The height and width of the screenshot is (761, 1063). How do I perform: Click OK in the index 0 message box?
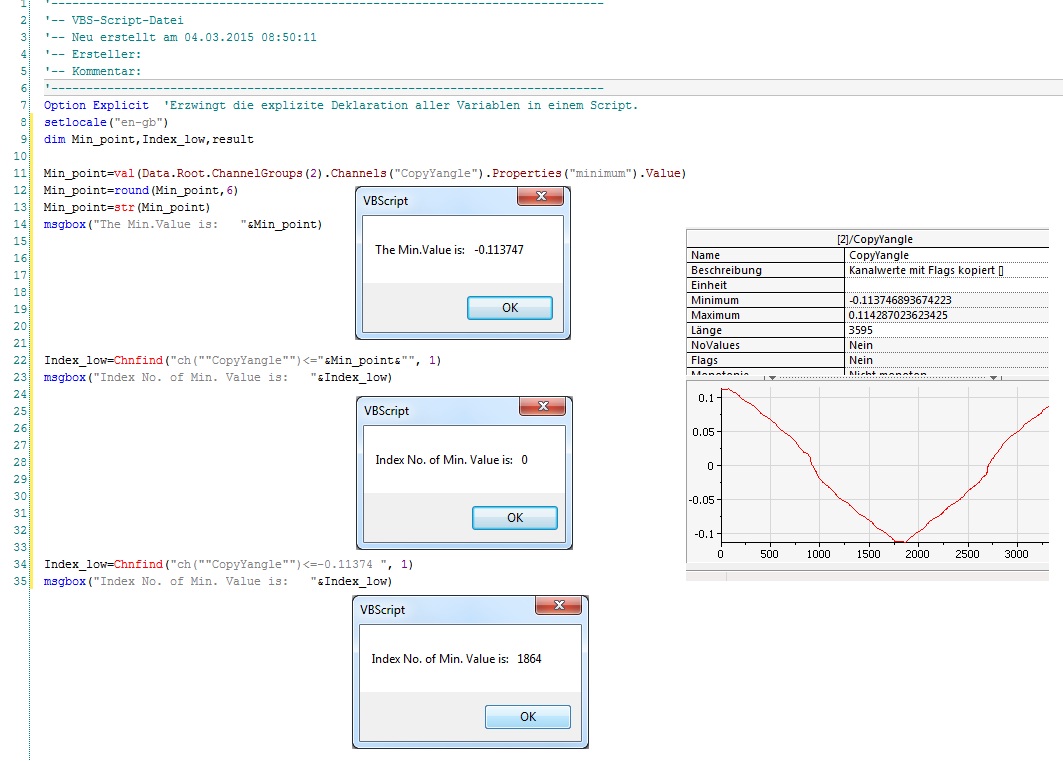click(x=515, y=518)
